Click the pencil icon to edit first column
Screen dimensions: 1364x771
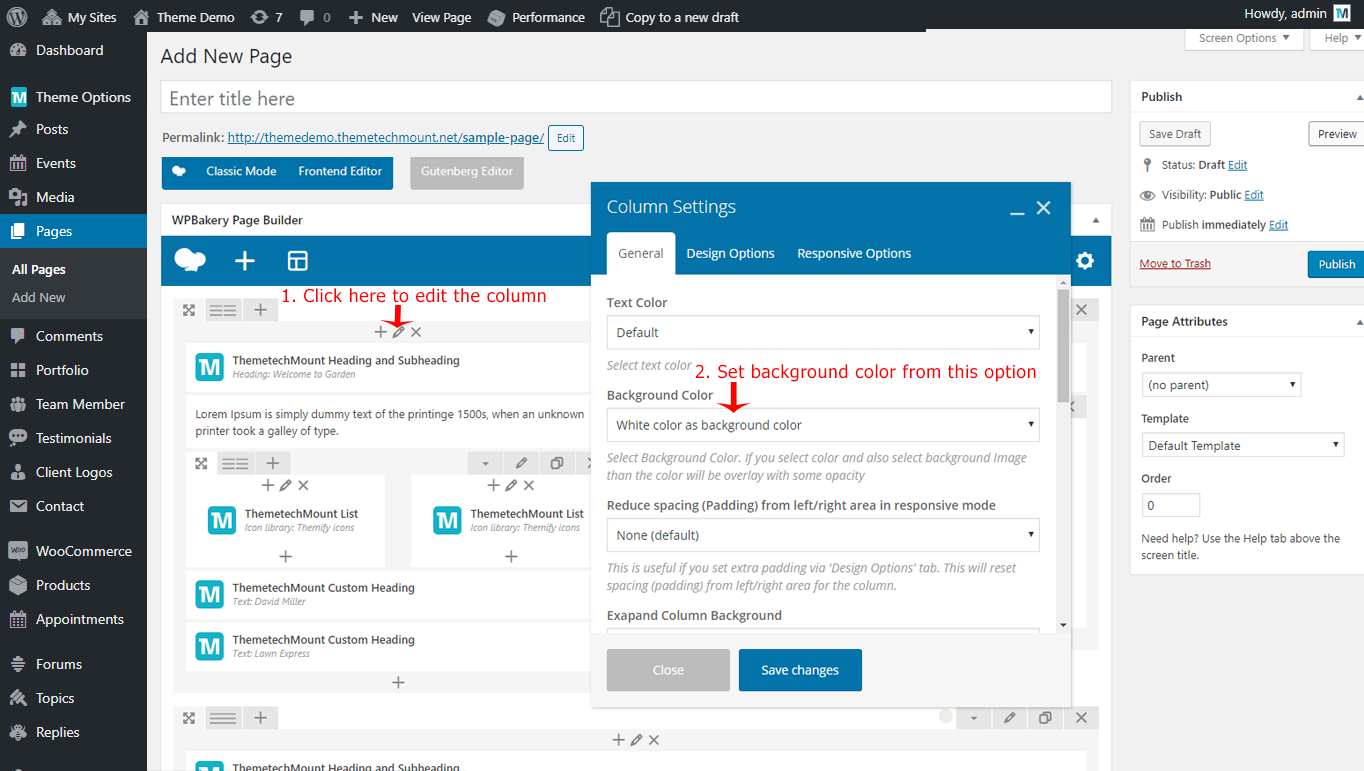pos(398,332)
